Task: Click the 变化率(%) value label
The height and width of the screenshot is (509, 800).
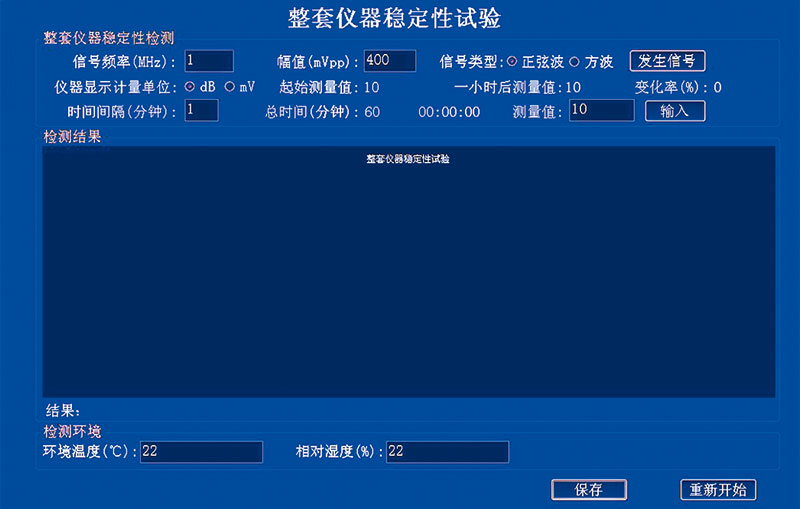Action: tap(717, 87)
